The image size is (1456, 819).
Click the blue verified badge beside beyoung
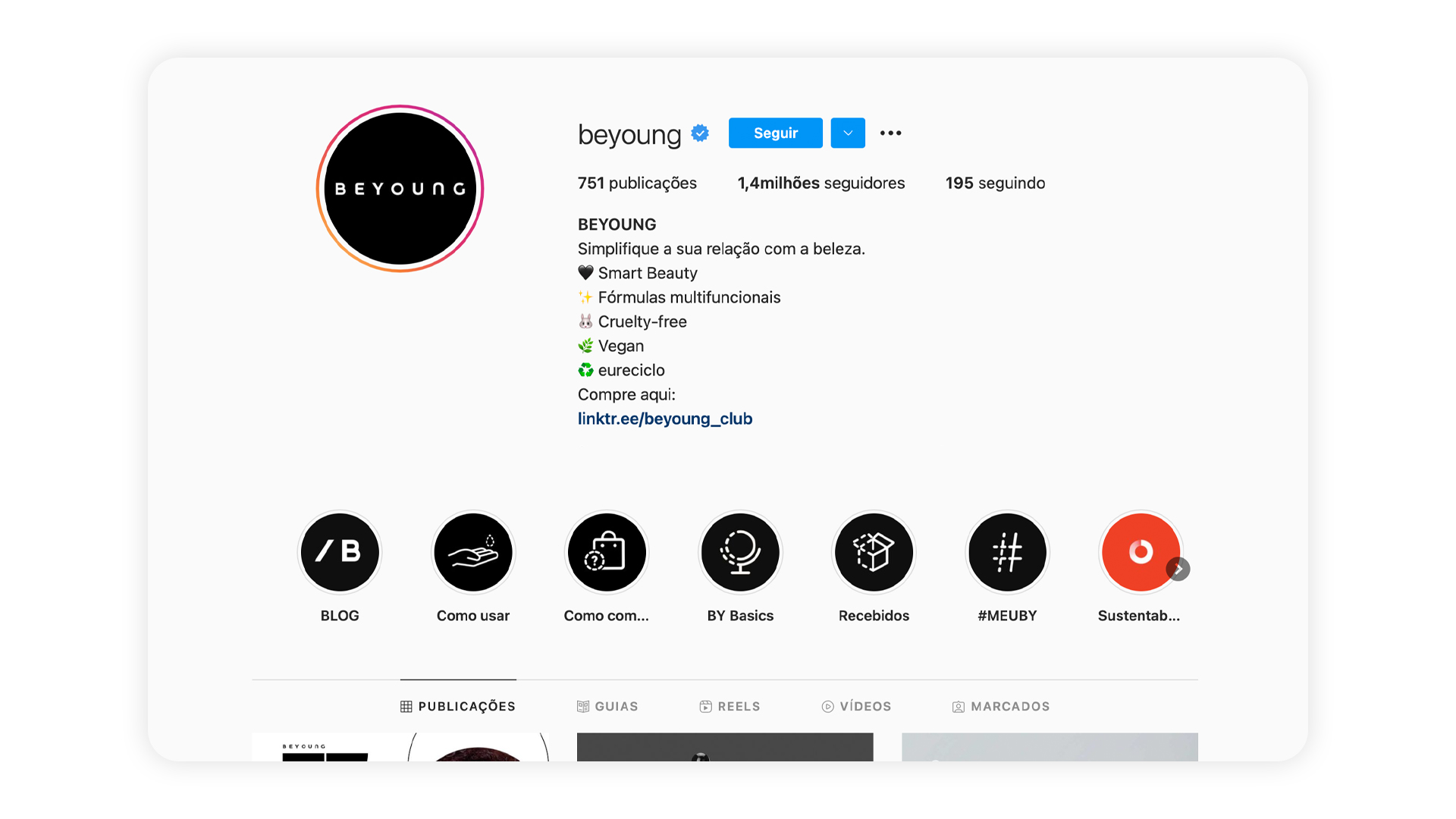pyautogui.click(x=699, y=132)
